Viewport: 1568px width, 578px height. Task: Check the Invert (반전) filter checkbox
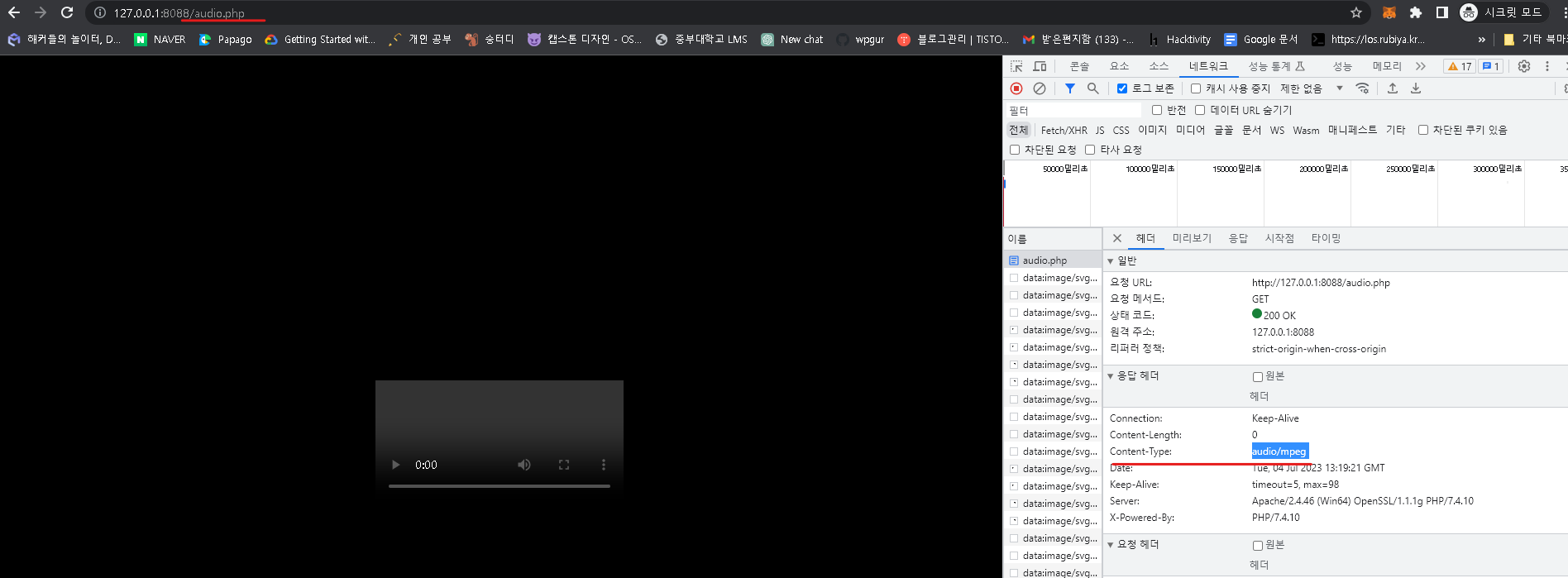[1157, 110]
